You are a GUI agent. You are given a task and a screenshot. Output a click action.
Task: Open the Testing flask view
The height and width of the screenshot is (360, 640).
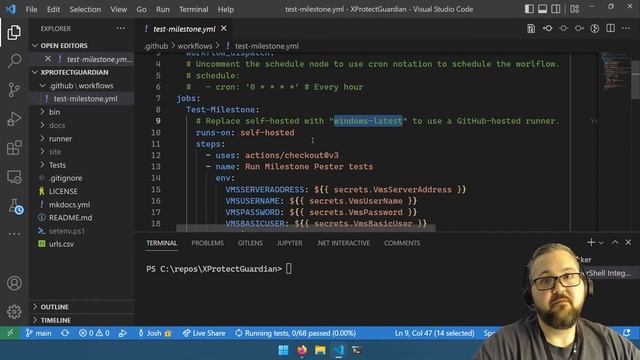15,207
